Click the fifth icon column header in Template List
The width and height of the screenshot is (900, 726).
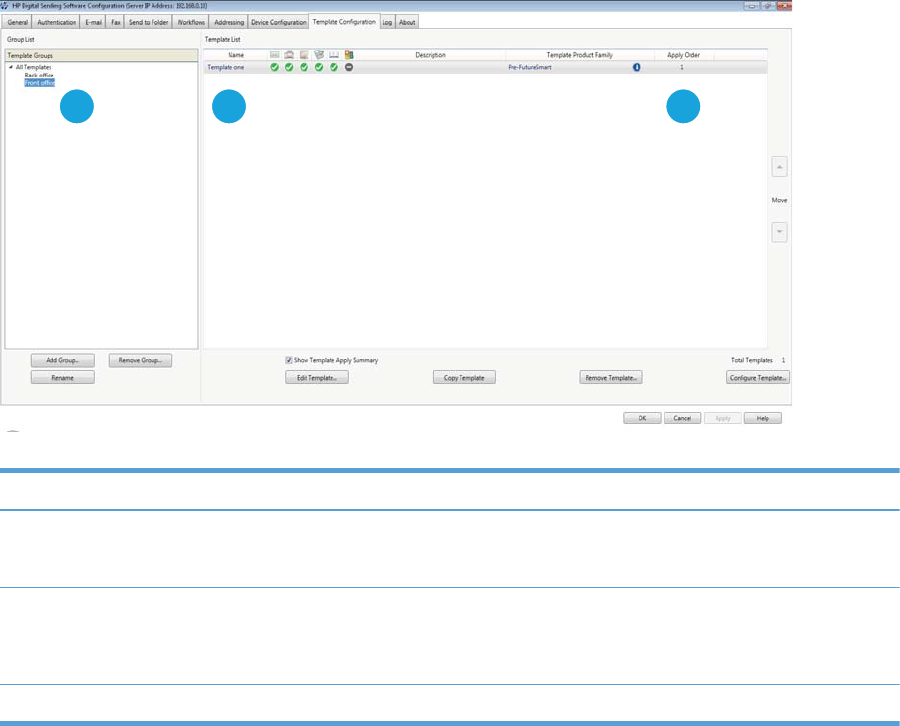pyautogui.click(x=334, y=55)
